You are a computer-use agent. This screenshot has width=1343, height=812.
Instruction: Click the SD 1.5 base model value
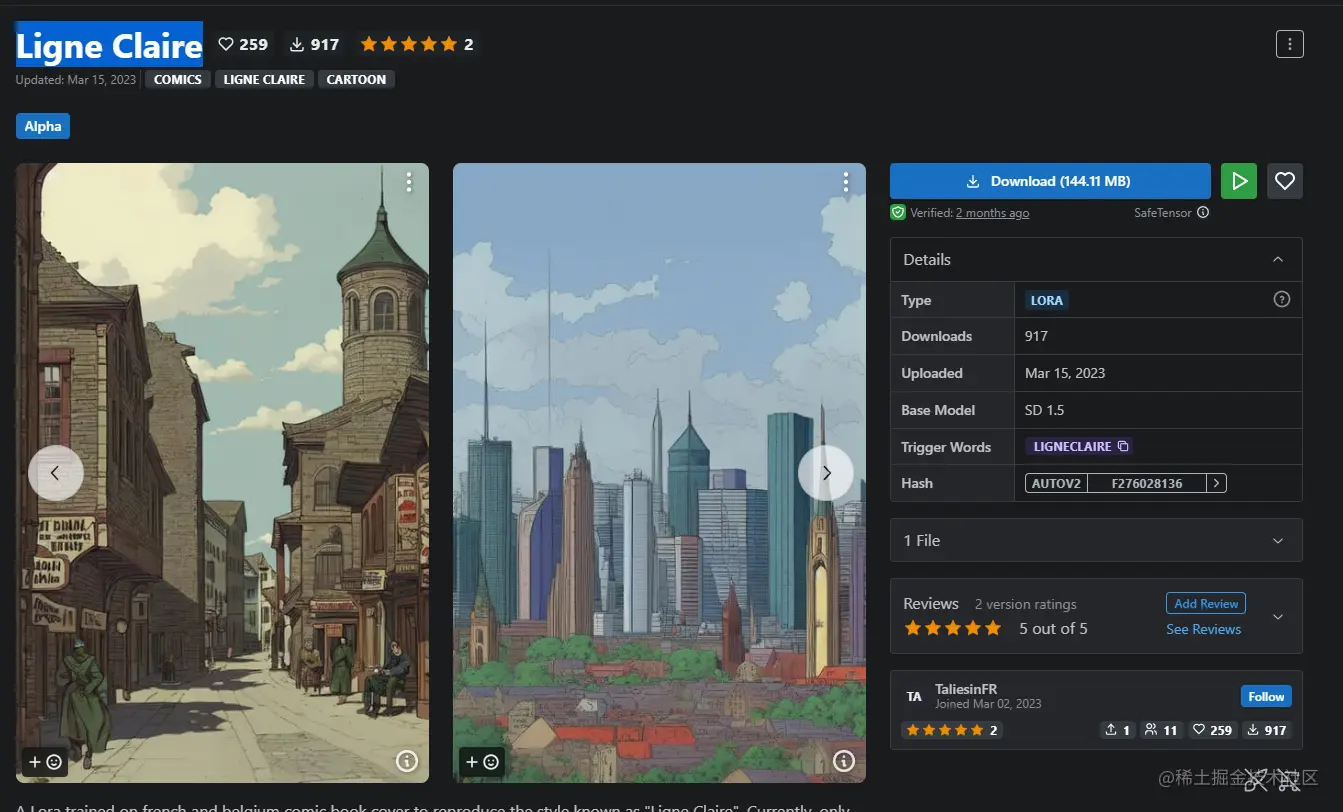[1046, 410]
